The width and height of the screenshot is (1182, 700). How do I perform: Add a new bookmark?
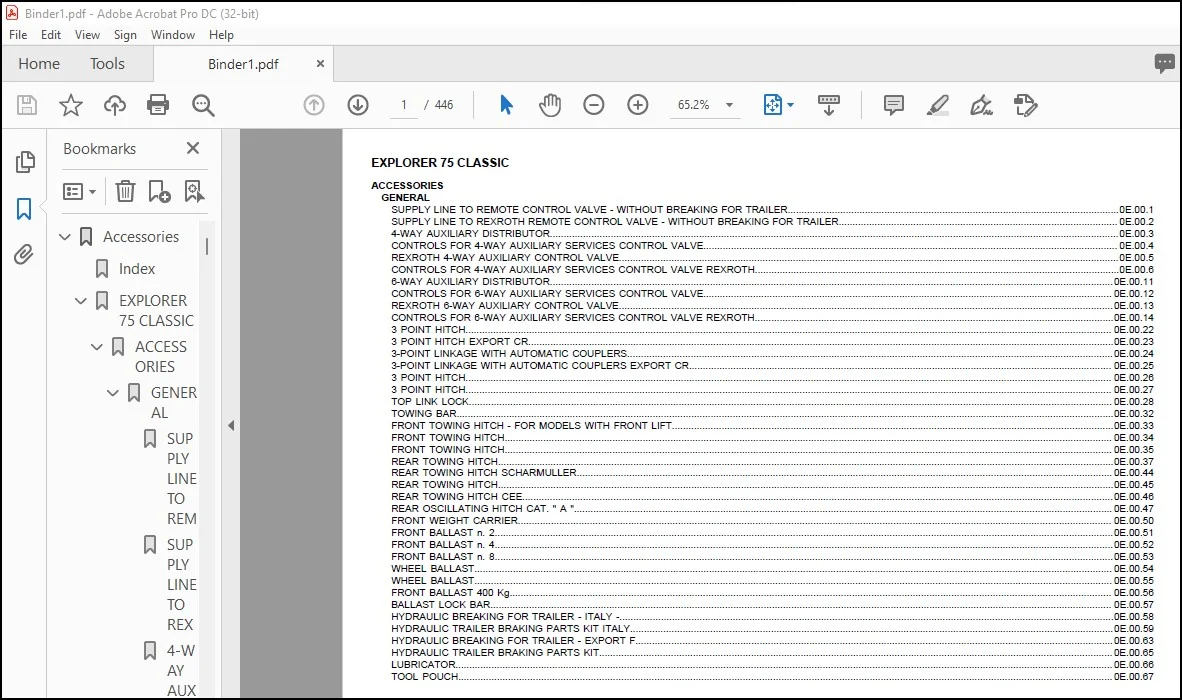coord(159,191)
